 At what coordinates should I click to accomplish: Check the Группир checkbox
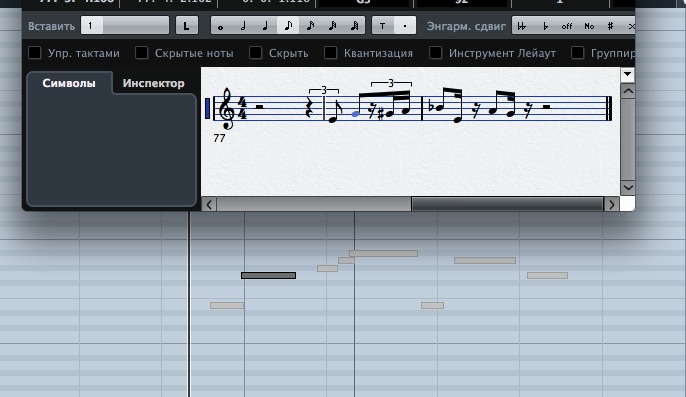(x=578, y=53)
